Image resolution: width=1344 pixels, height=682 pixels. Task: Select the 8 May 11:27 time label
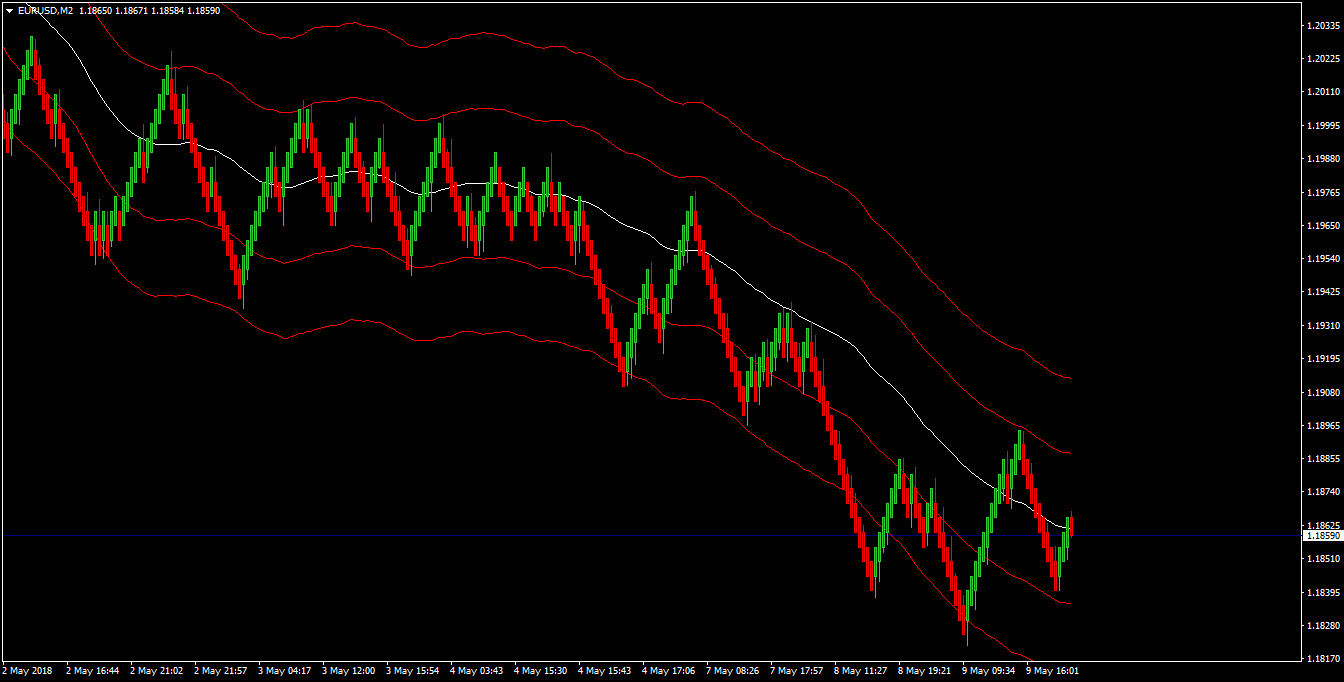click(x=860, y=671)
